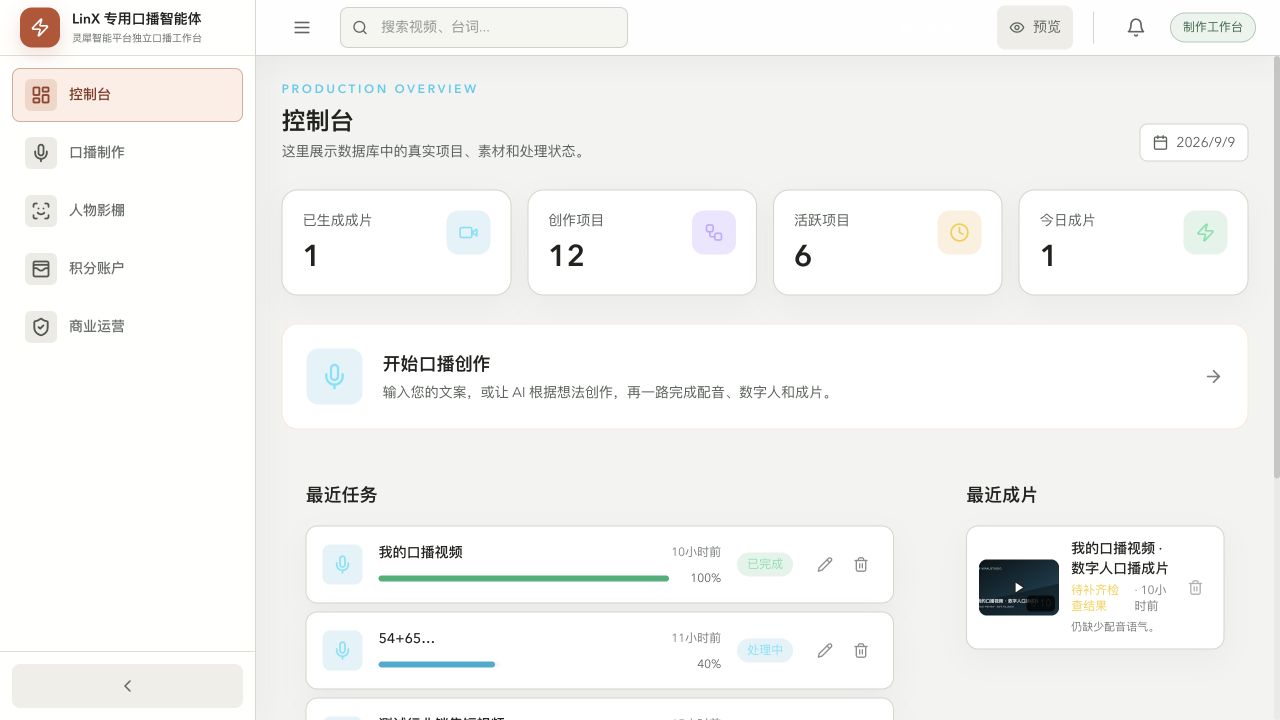1280x720 pixels.
Task: Click the 最近任务 section heading
Action: pos(342,495)
